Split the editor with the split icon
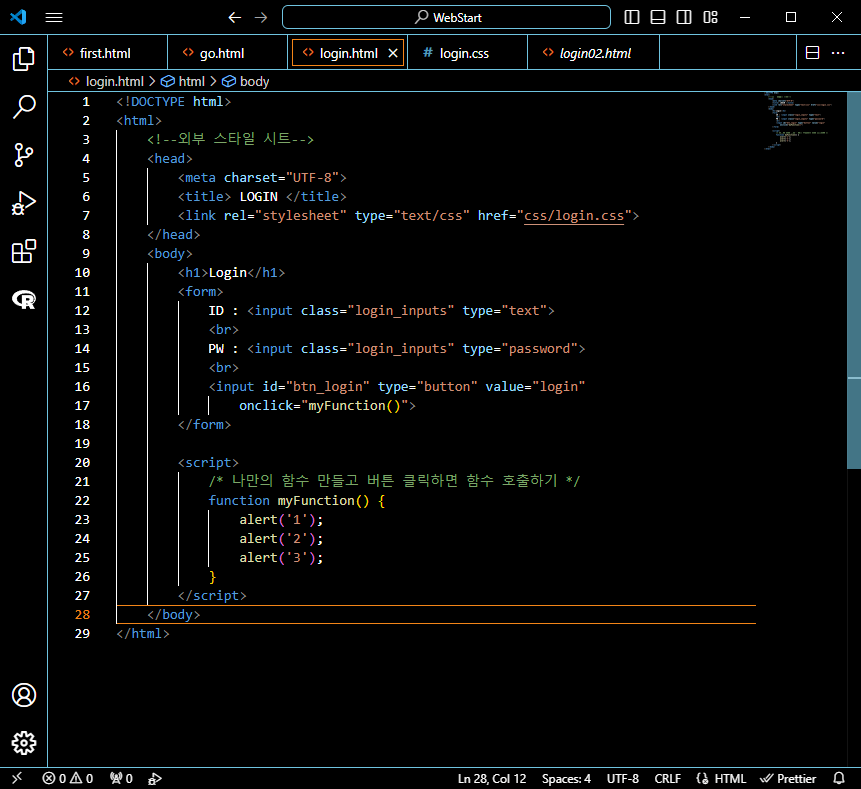 (812, 53)
